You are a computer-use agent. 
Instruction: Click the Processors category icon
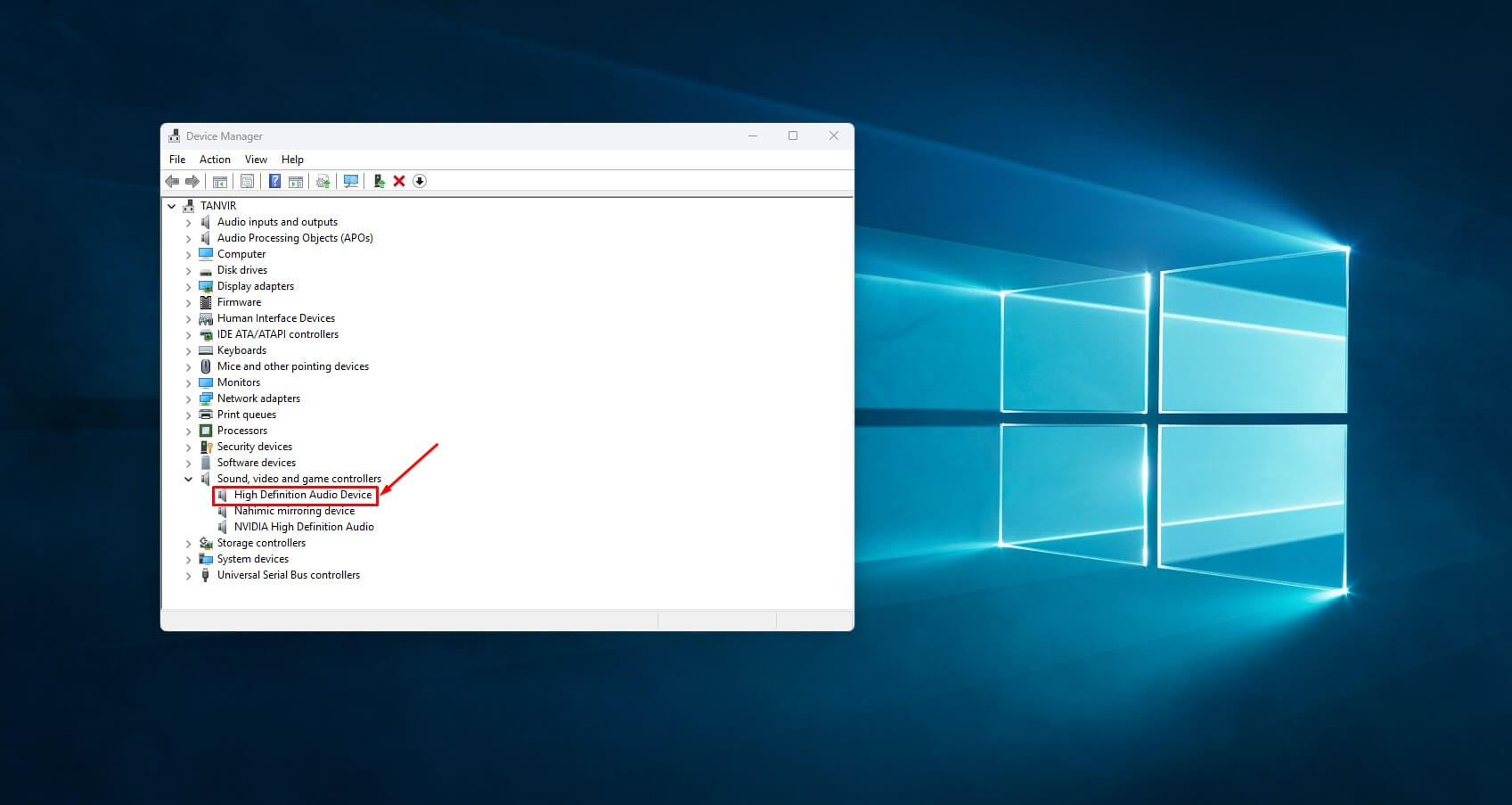click(x=206, y=431)
